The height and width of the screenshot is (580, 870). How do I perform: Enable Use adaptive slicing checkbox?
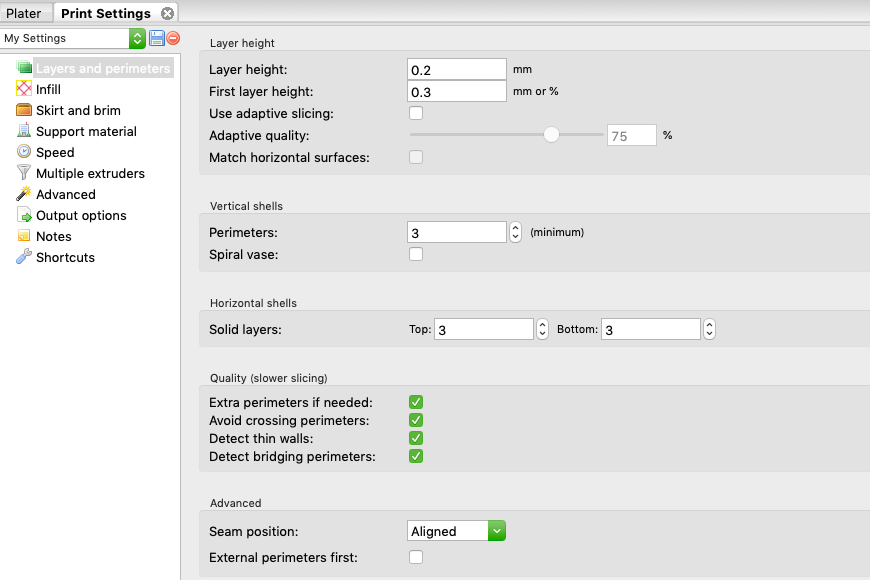coord(416,113)
